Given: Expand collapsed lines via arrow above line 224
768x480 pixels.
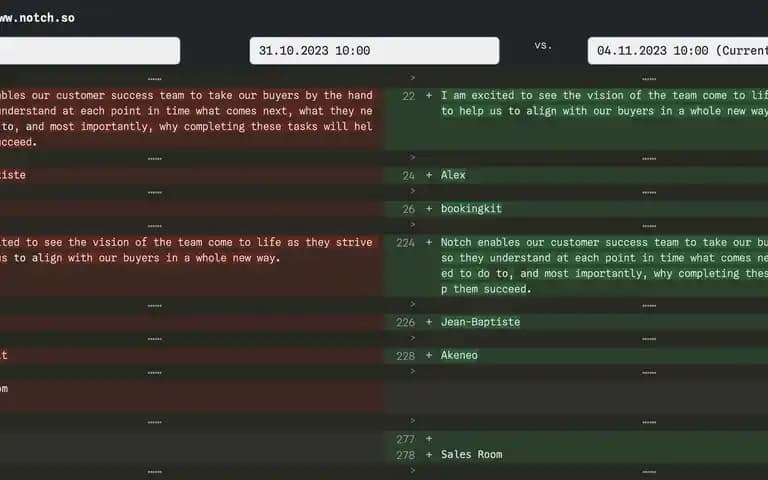Looking at the screenshot, I should point(412,225).
